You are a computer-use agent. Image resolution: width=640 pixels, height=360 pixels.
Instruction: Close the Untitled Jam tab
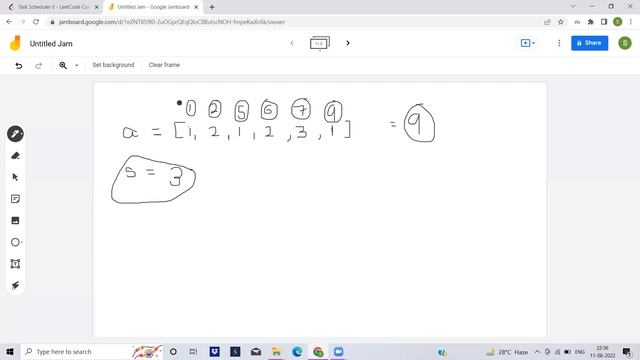click(196, 7)
